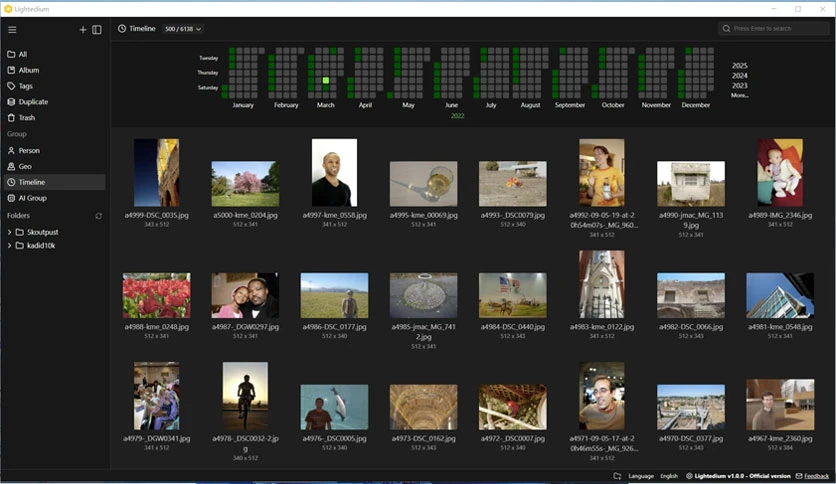Open thumbnail a5000-kme_0204.jpg
This screenshot has width=836, height=484.
pyautogui.click(x=245, y=184)
